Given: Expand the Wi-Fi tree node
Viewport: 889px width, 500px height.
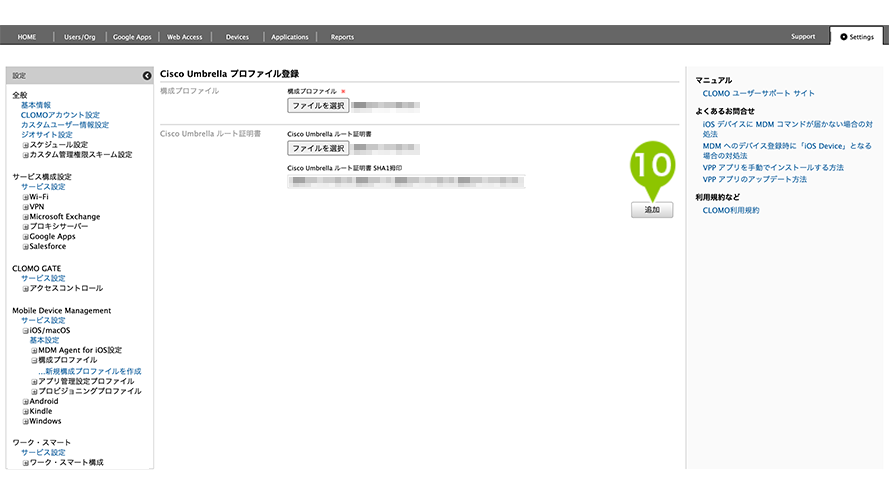Looking at the screenshot, I should (x=26, y=197).
